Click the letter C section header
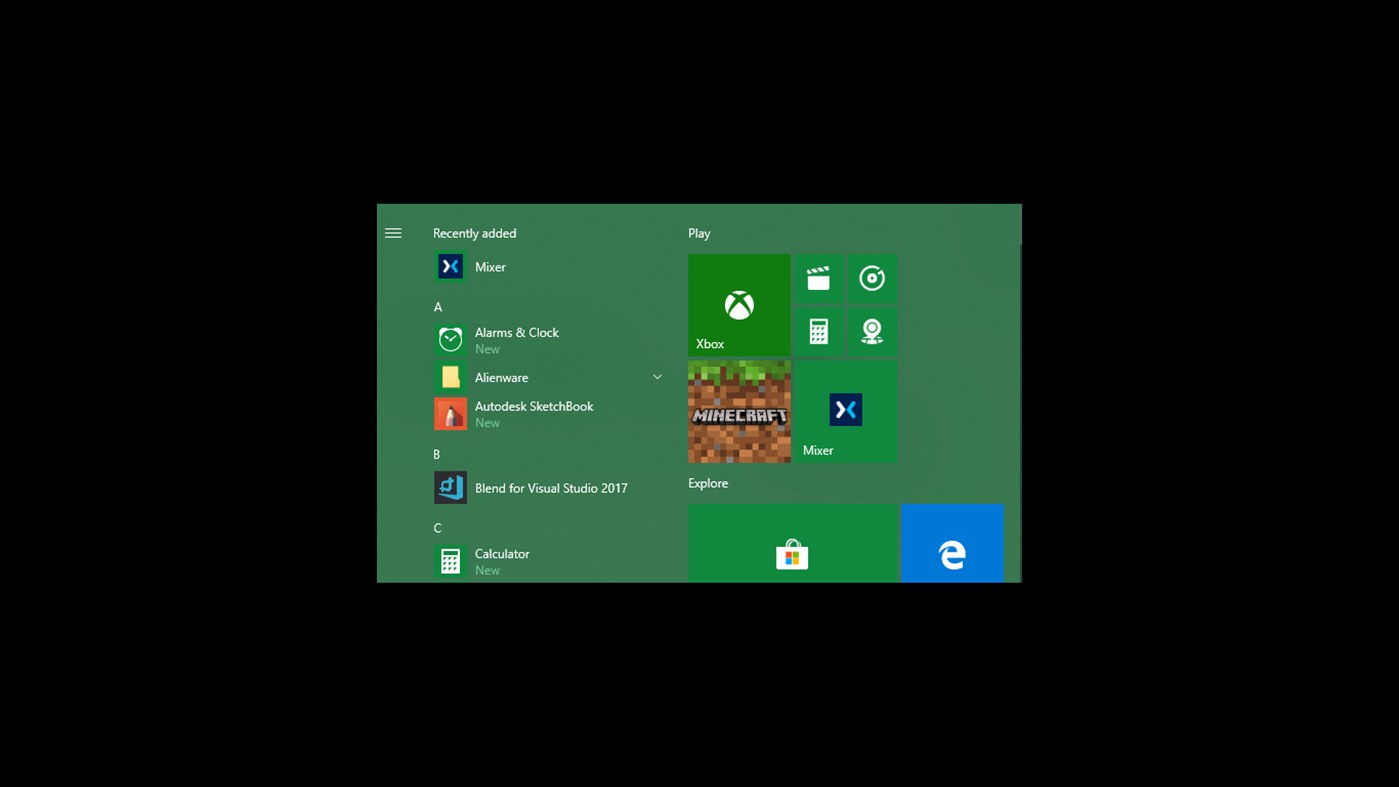 coord(437,528)
